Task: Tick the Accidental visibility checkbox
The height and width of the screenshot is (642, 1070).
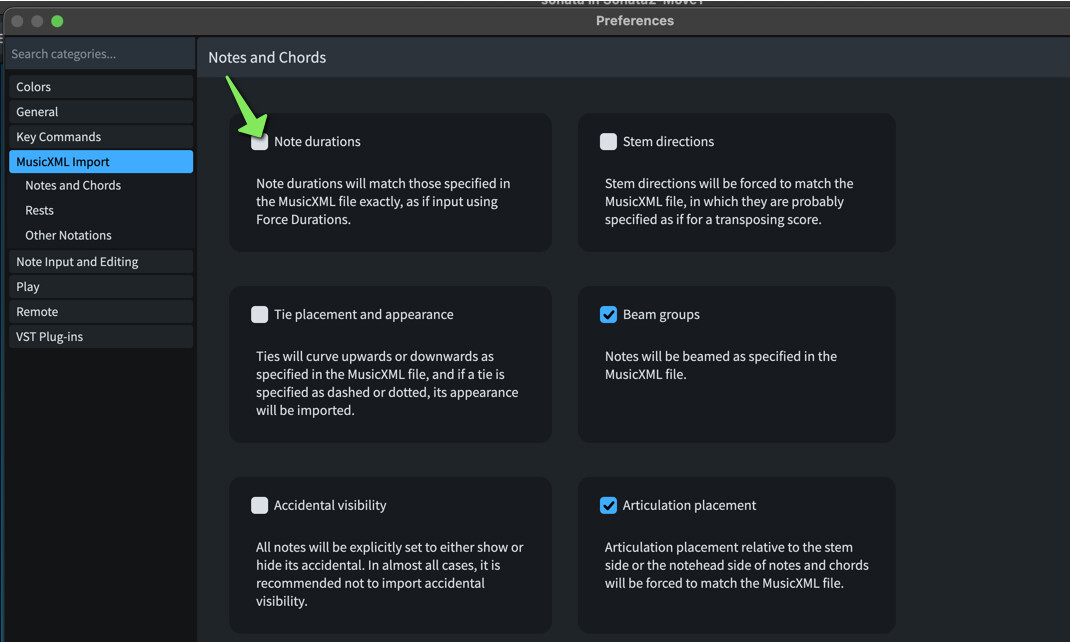Action: click(x=259, y=506)
